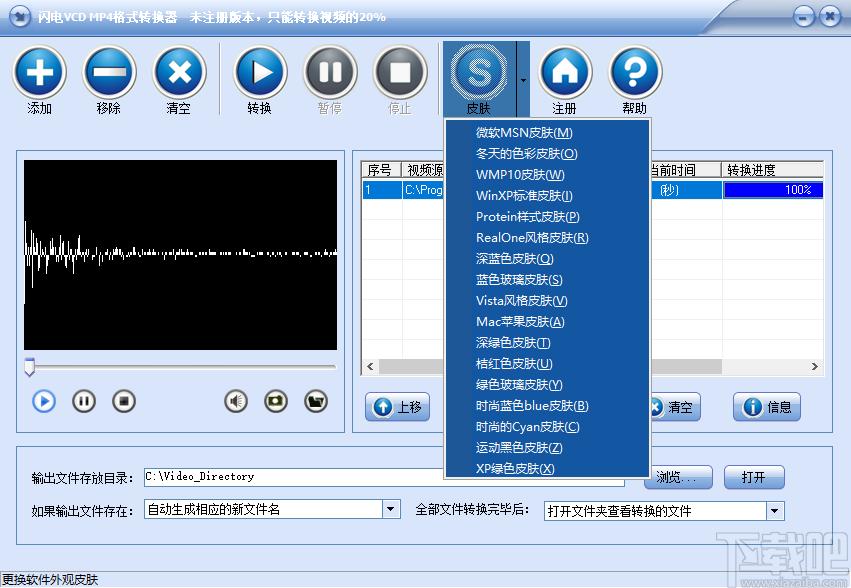Mute audio with the speaker icon

click(236, 402)
